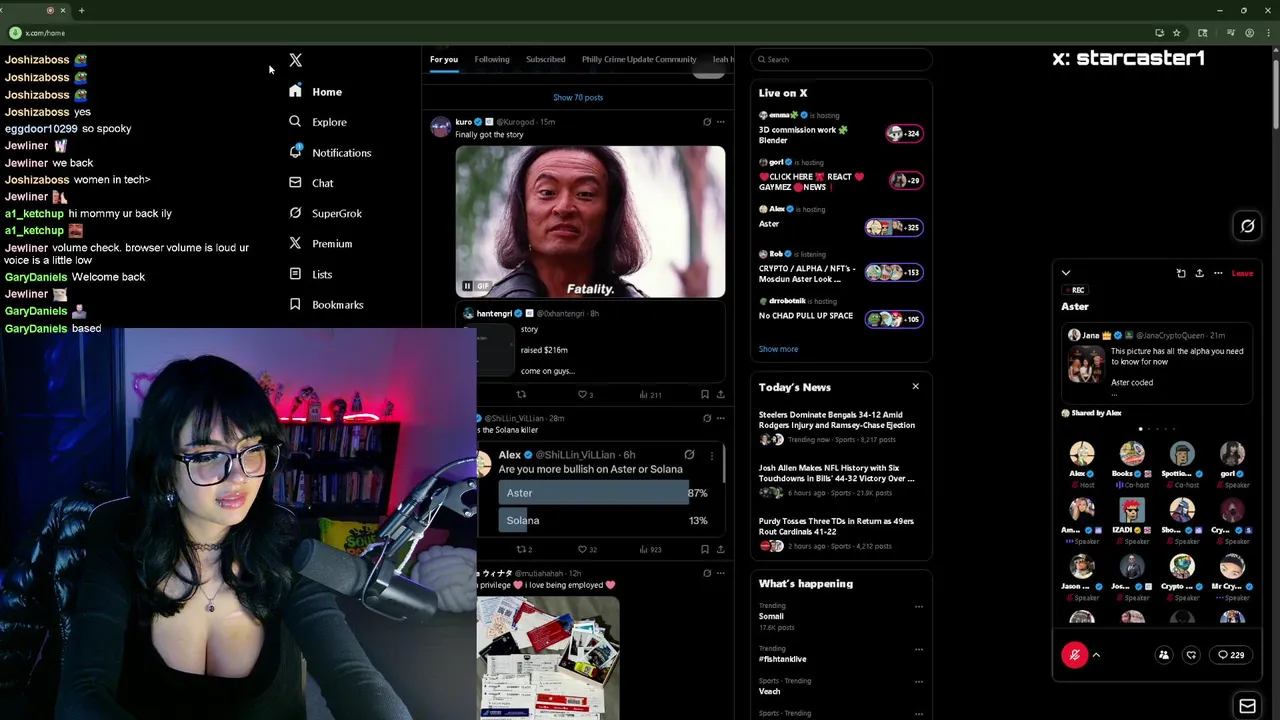Select the For you tab
The height and width of the screenshot is (720, 1280).
coord(444,59)
